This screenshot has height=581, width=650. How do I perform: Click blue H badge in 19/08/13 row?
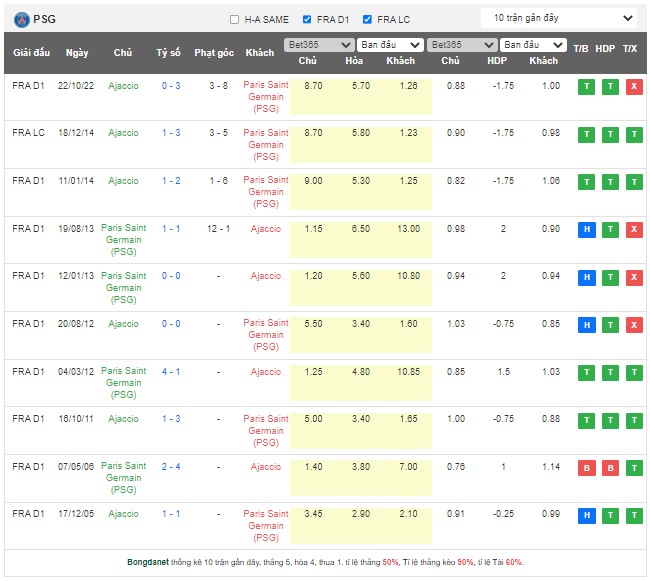click(586, 230)
